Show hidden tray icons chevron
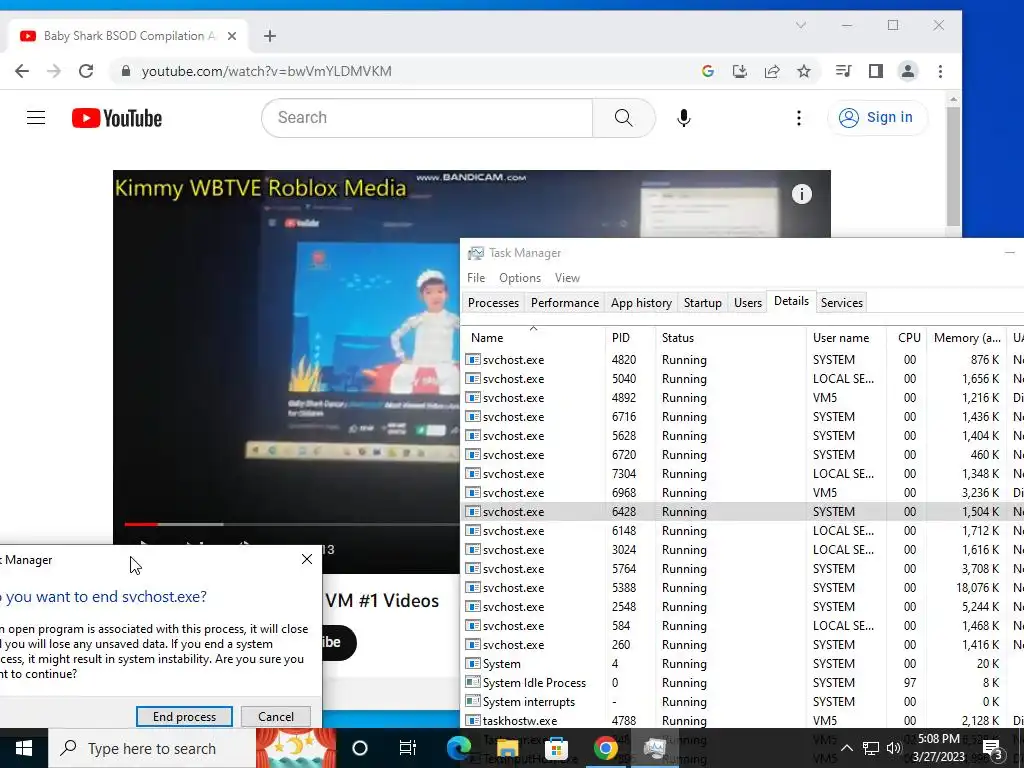Screen dimensions: 1024x768 [x=846, y=748]
